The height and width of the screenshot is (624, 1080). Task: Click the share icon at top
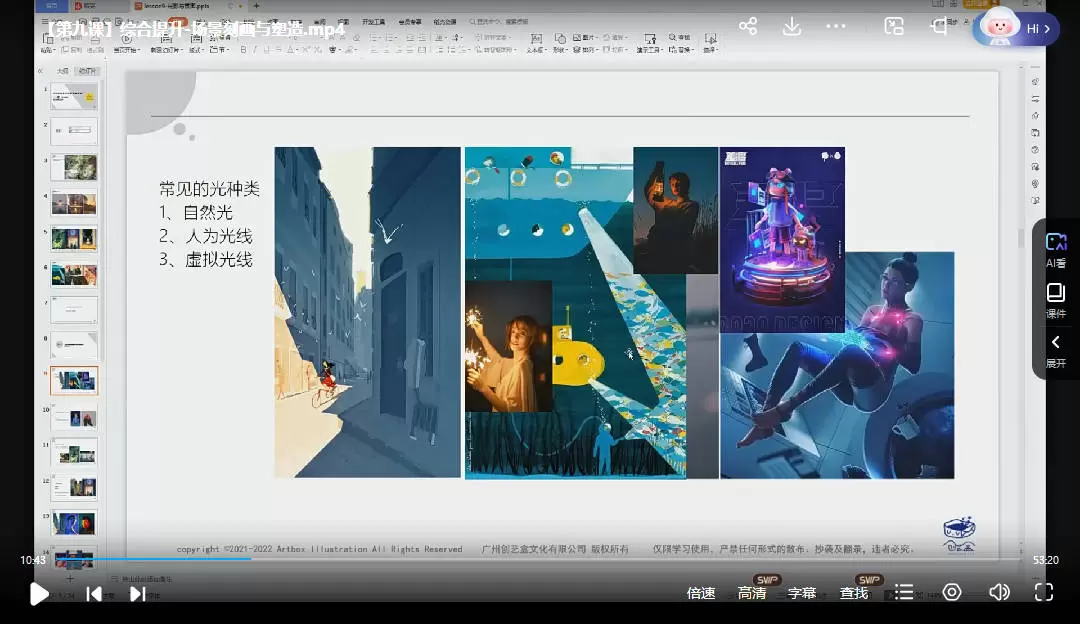[748, 27]
